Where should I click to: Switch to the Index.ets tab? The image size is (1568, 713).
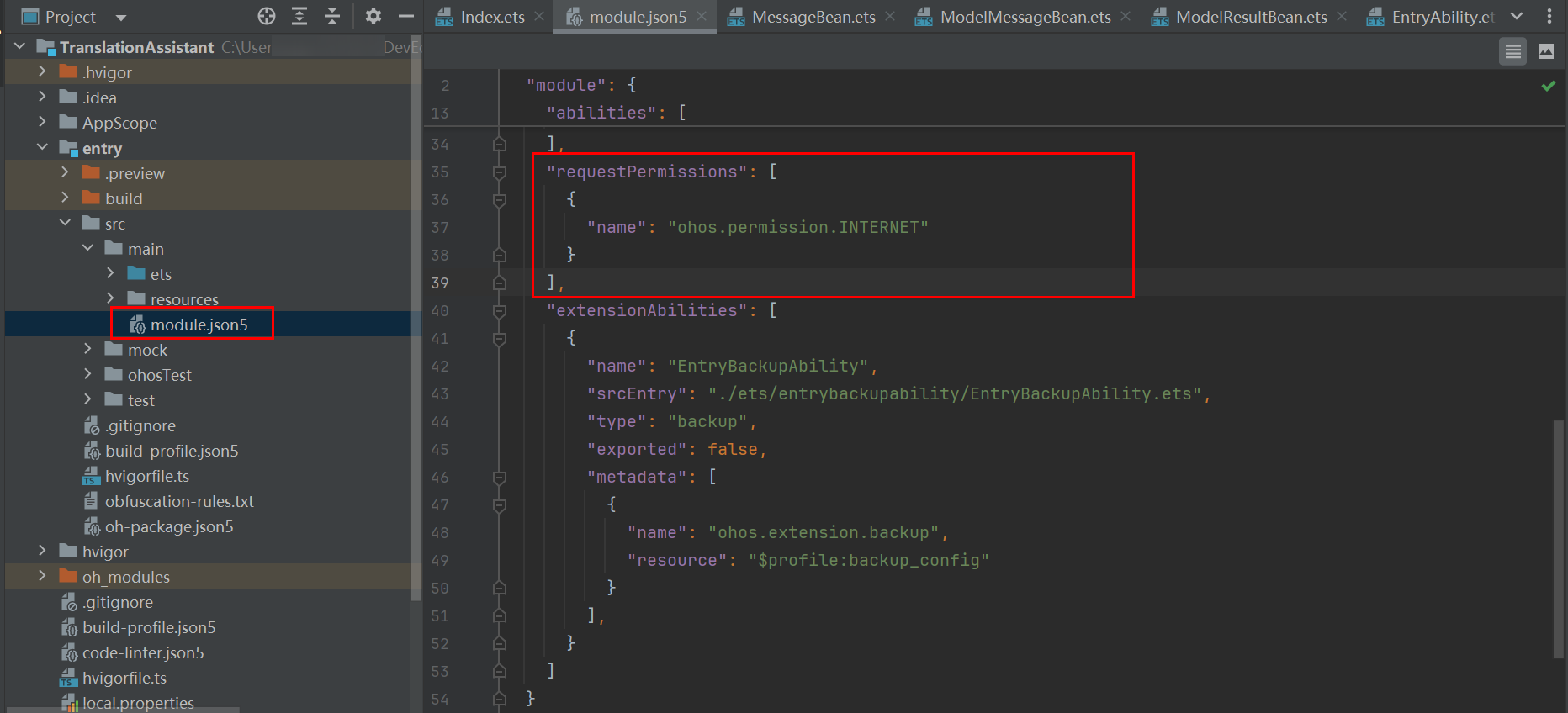(491, 17)
